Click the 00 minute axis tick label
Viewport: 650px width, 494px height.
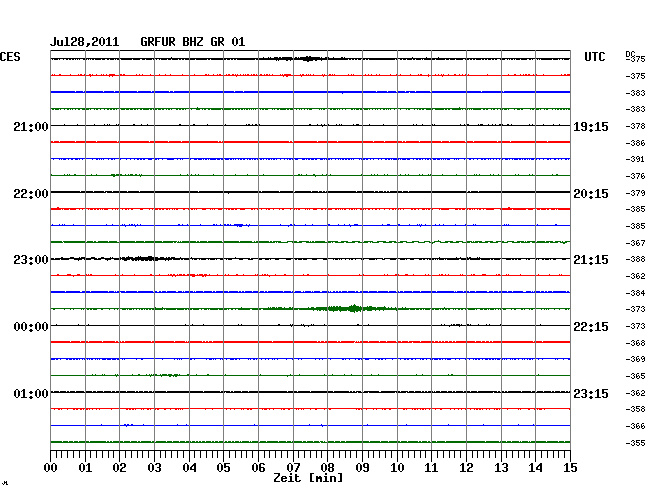tap(51, 468)
